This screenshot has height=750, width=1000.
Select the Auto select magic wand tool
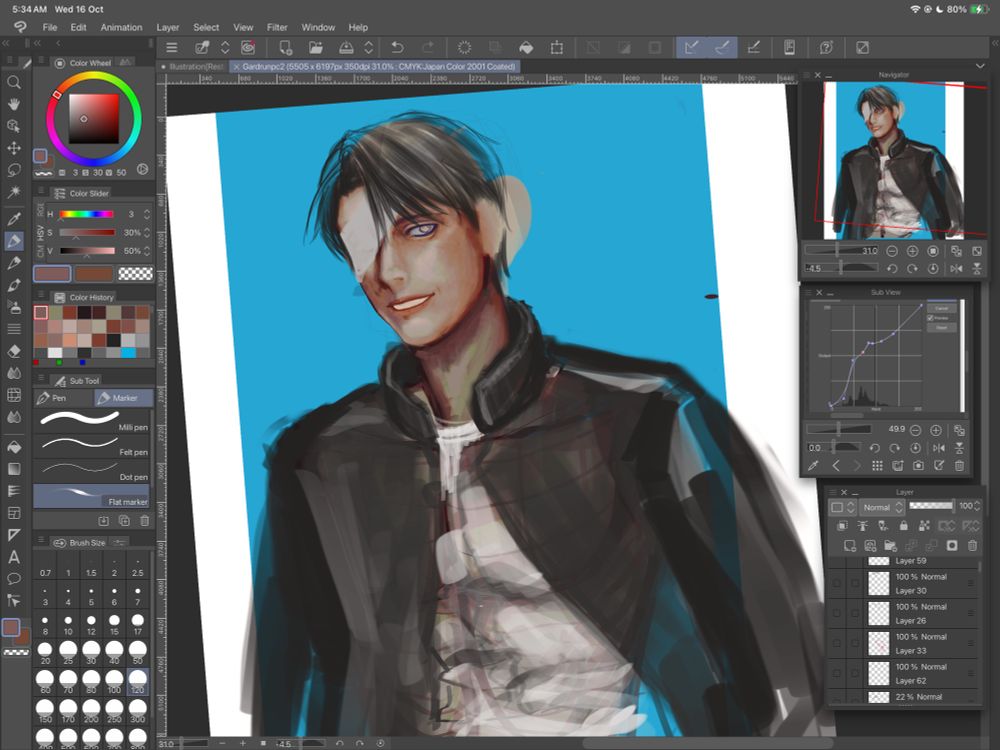(13, 191)
